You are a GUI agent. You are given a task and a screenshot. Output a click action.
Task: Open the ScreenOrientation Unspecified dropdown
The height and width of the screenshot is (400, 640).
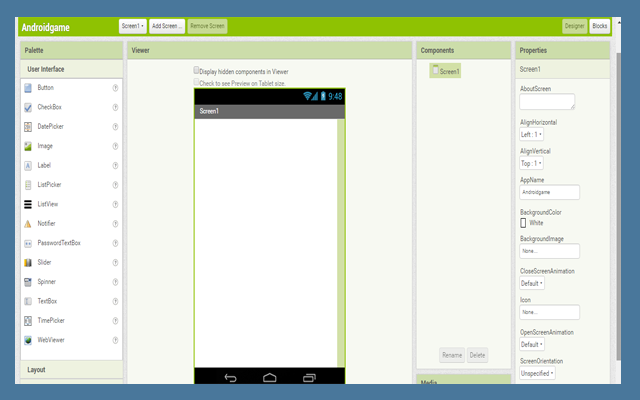(537, 373)
